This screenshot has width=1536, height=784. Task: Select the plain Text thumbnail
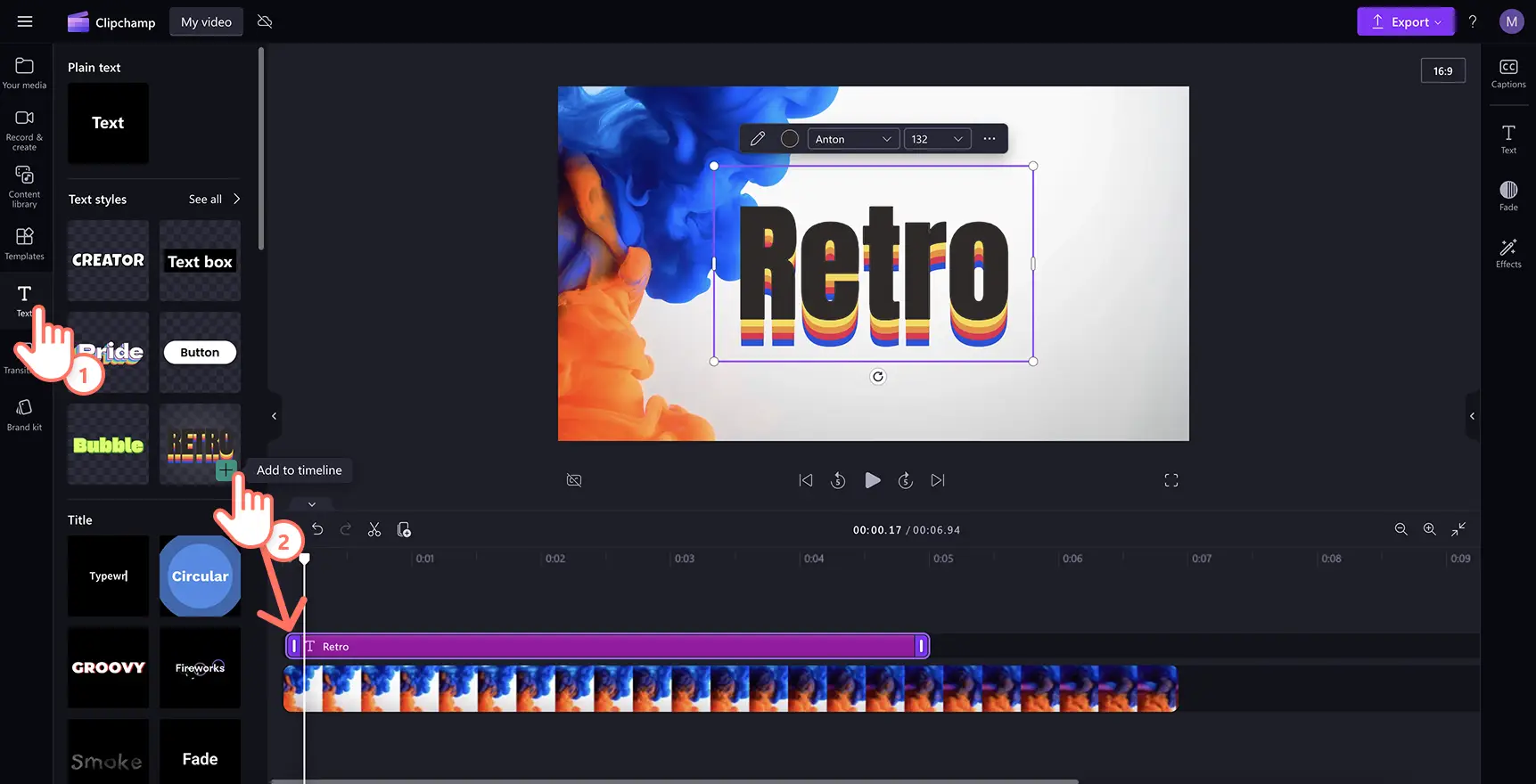108,123
